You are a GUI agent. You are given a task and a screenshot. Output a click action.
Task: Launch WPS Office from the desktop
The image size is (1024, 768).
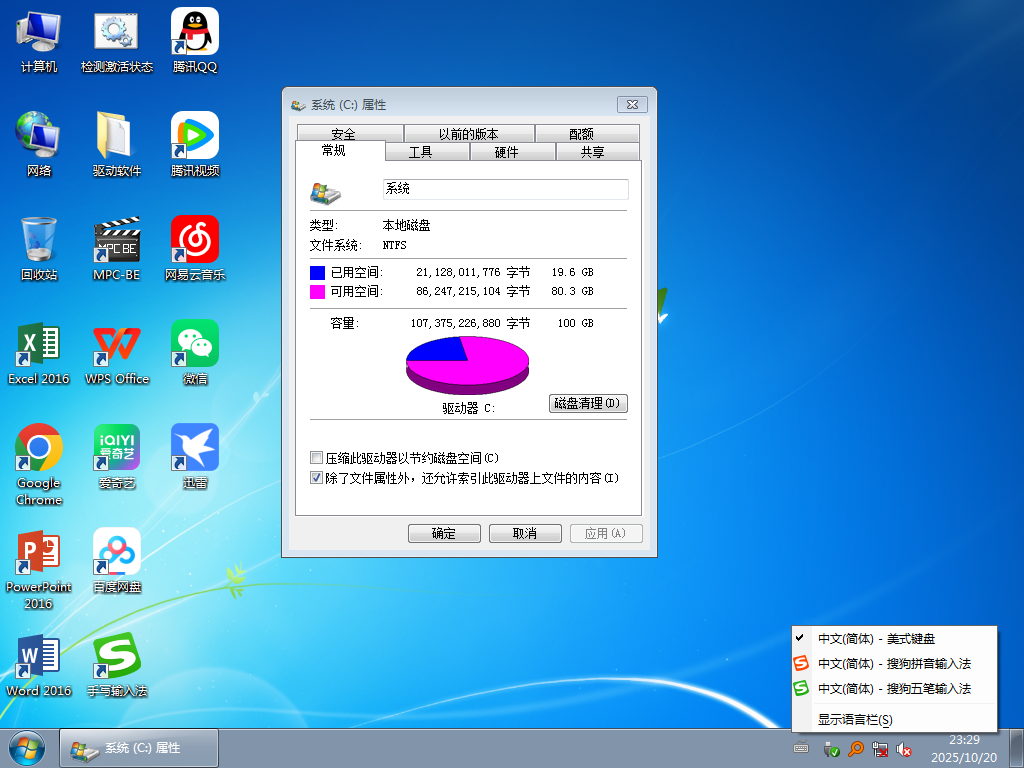pyautogui.click(x=117, y=345)
